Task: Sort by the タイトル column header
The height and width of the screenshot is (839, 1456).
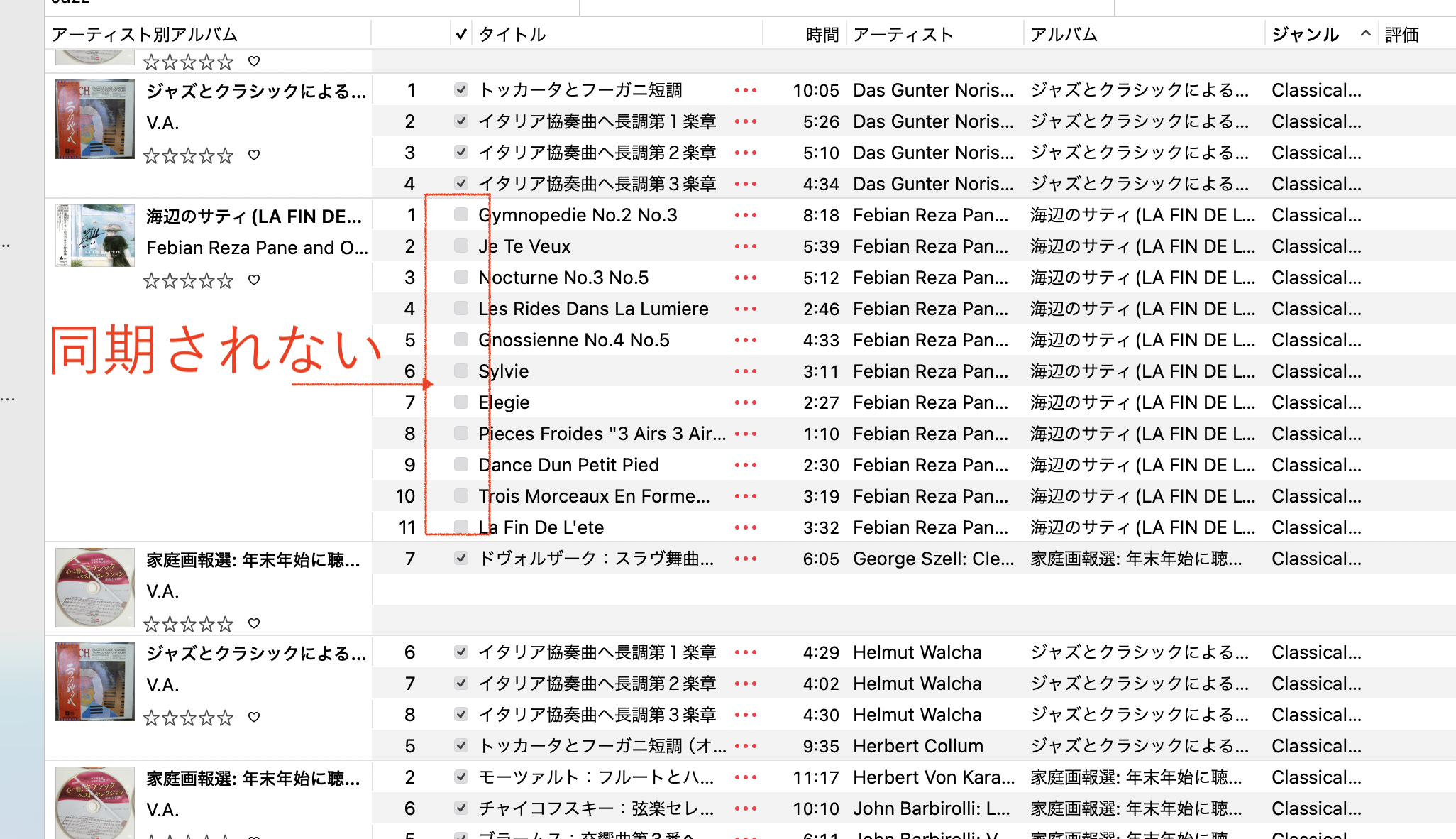Action: 512,34
